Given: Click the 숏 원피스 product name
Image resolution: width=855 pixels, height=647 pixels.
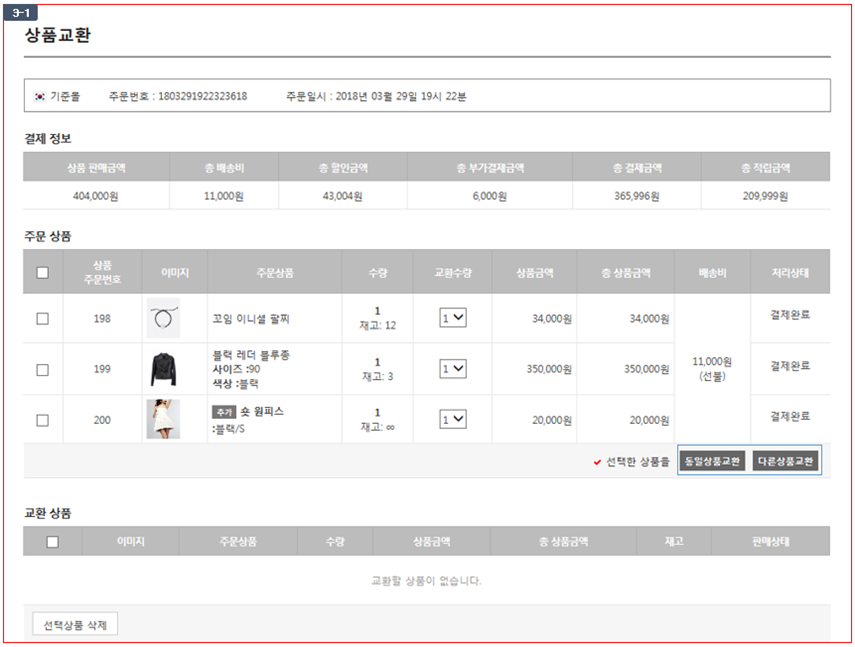Looking at the screenshot, I should click(262, 412).
